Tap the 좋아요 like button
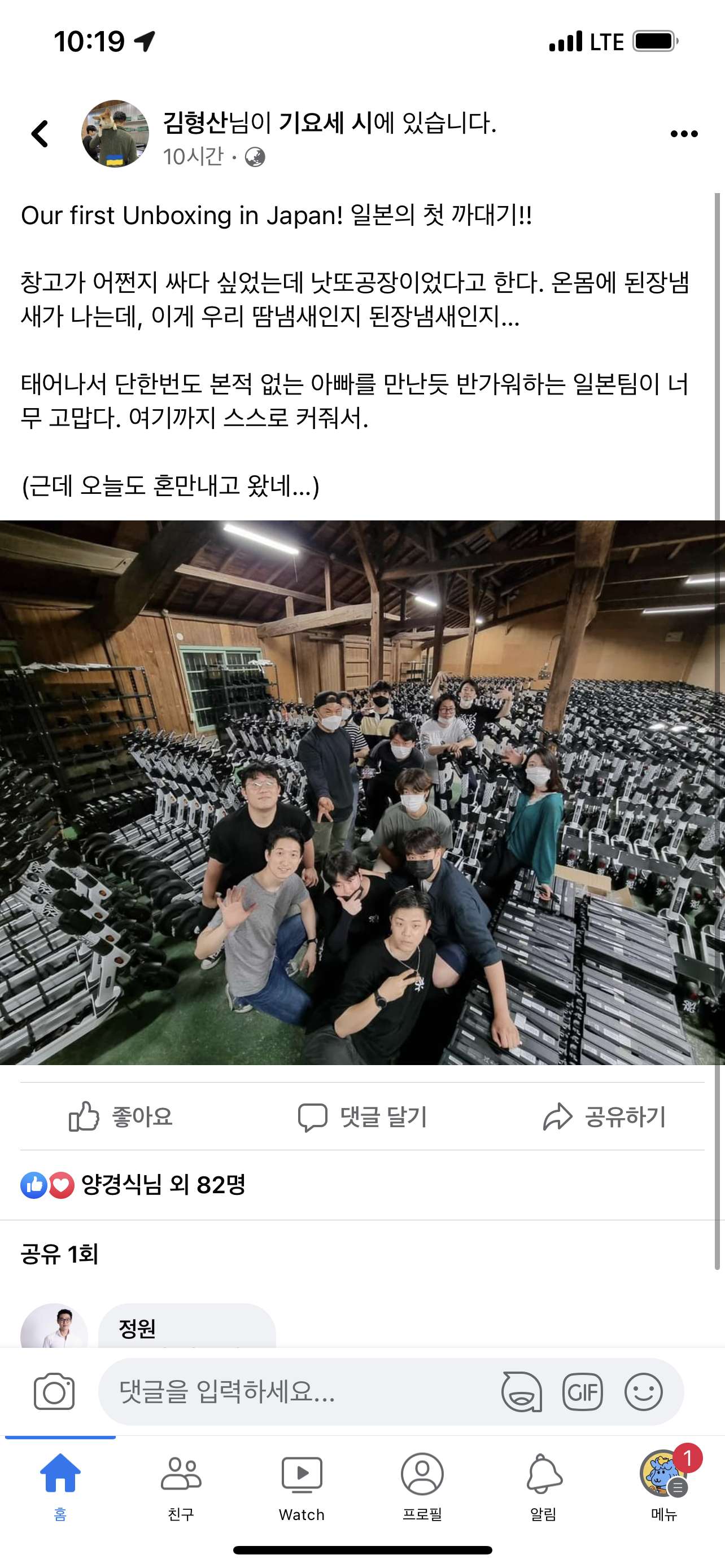The width and height of the screenshot is (725, 1568). tap(120, 1116)
